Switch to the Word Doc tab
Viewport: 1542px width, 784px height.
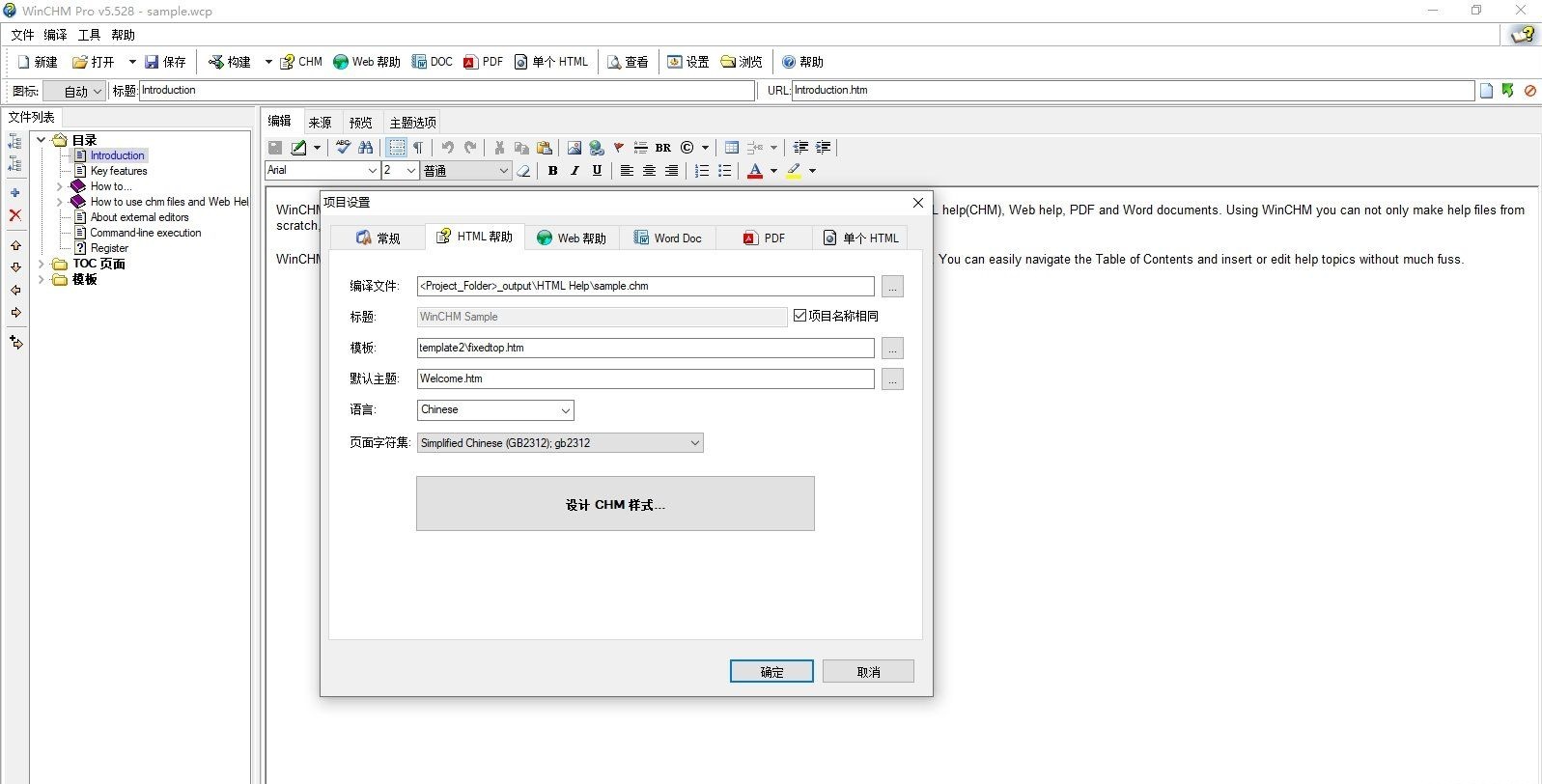tap(667, 238)
